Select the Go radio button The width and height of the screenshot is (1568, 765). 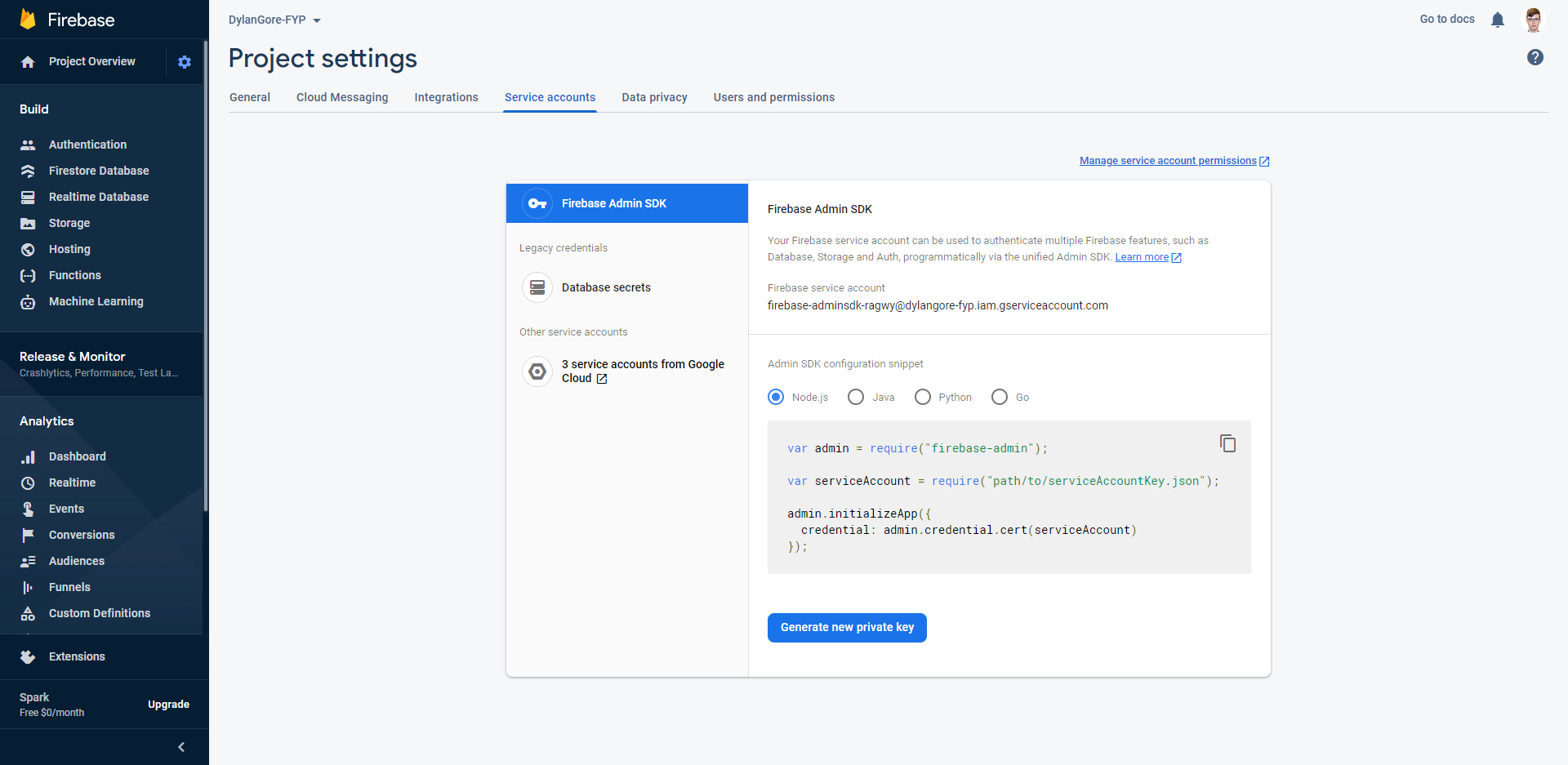[x=1000, y=397]
